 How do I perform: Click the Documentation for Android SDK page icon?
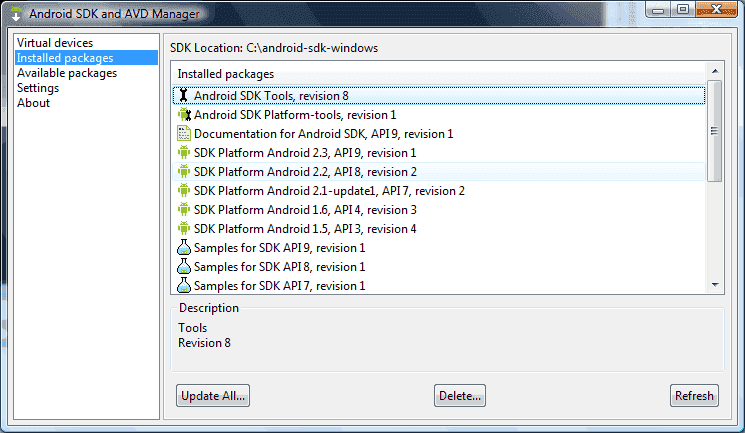tap(183, 134)
